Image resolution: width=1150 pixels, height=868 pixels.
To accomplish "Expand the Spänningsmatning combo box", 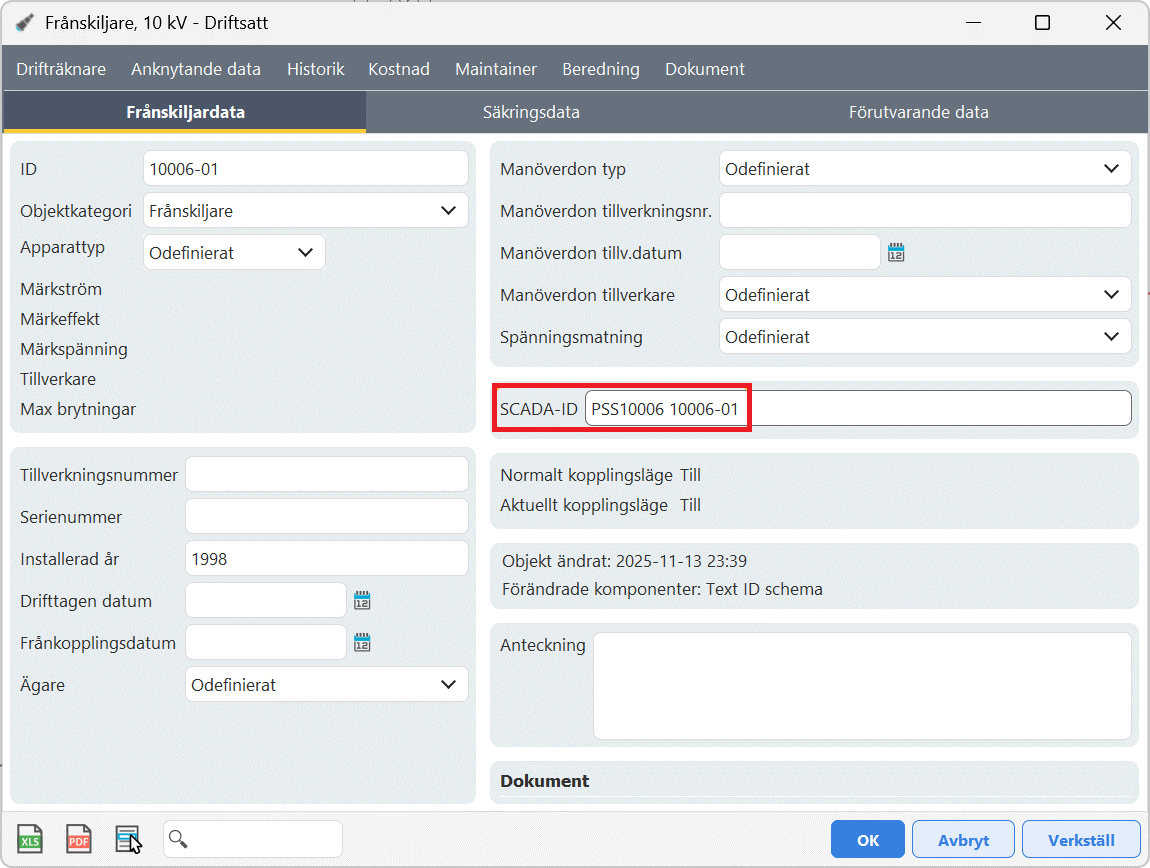I will [x=1111, y=337].
